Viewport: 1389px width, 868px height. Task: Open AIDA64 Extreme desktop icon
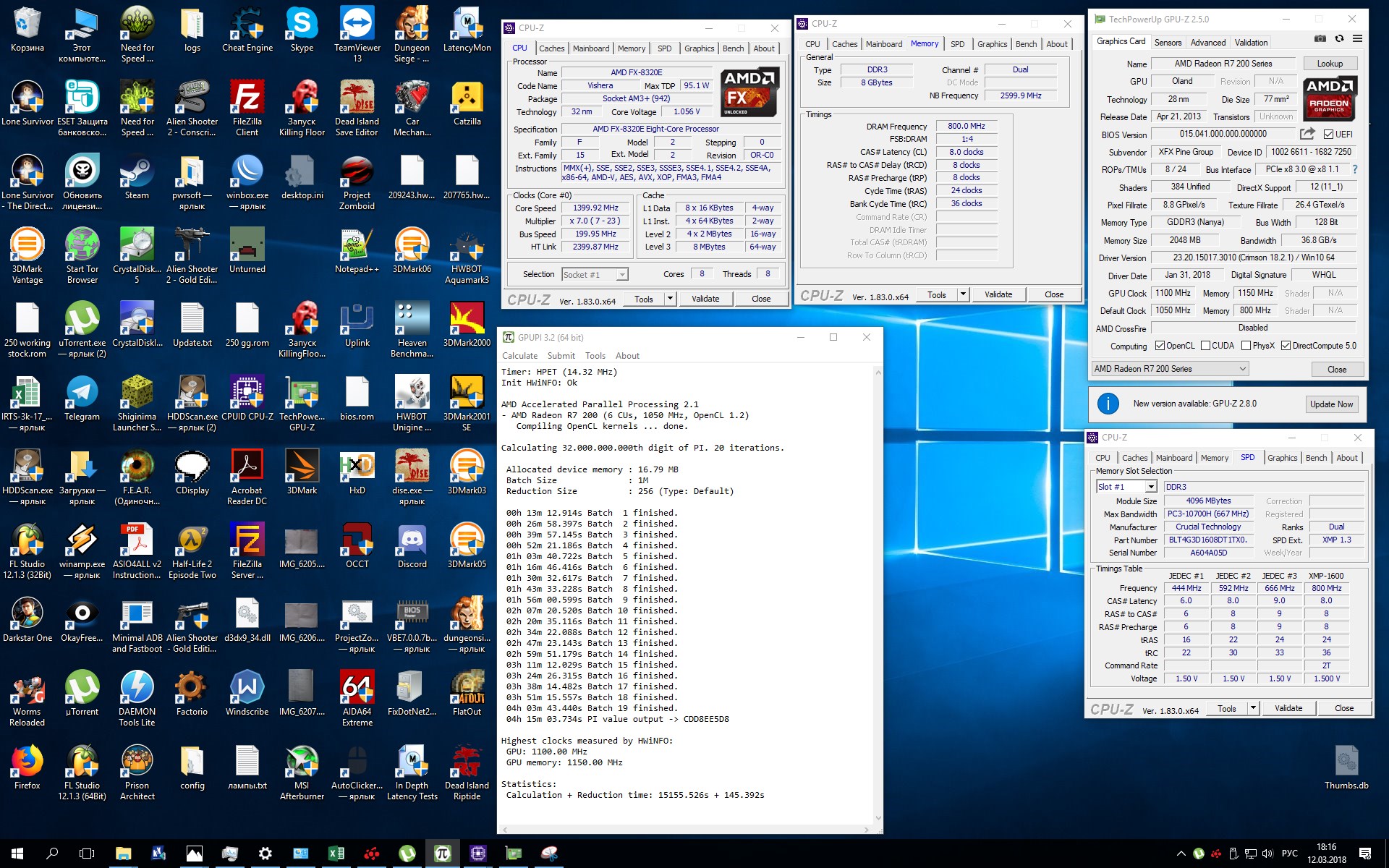(x=357, y=699)
